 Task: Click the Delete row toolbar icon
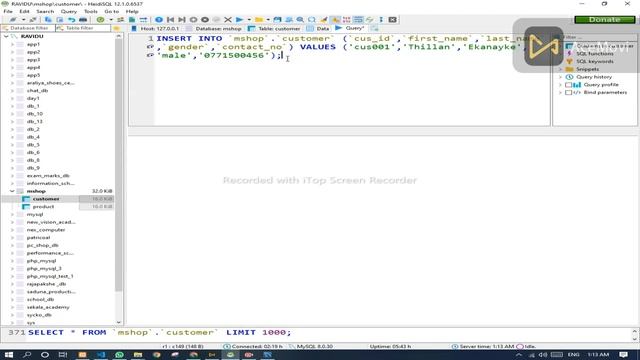coord(205,20)
